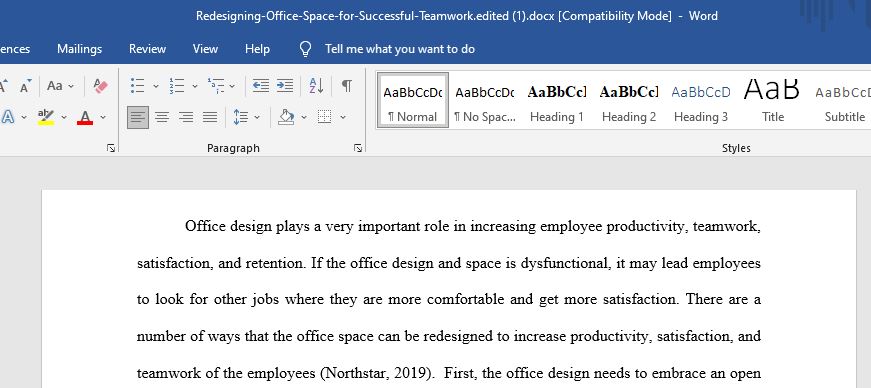
Task: Apply the Heading 1 style
Action: tap(557, 101)
